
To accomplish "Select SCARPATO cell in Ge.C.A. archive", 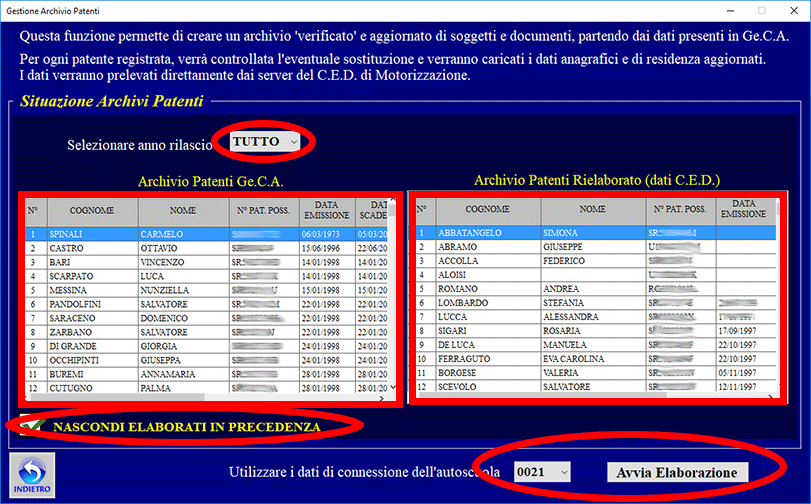I will pos(92,276).
